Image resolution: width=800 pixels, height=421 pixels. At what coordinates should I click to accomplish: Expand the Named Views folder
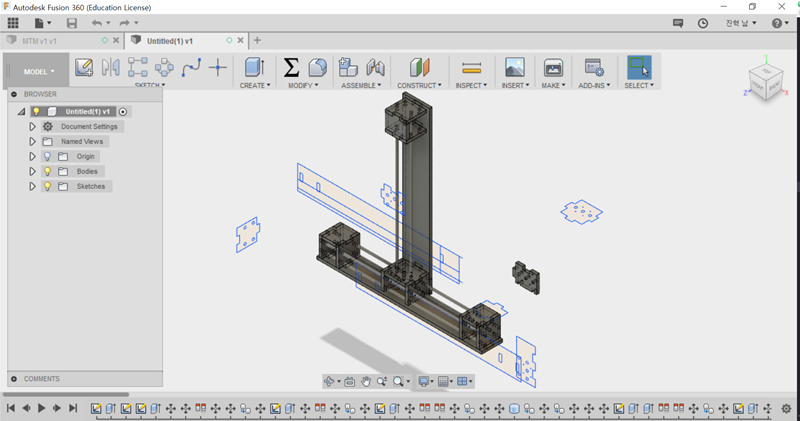point(32,141)
